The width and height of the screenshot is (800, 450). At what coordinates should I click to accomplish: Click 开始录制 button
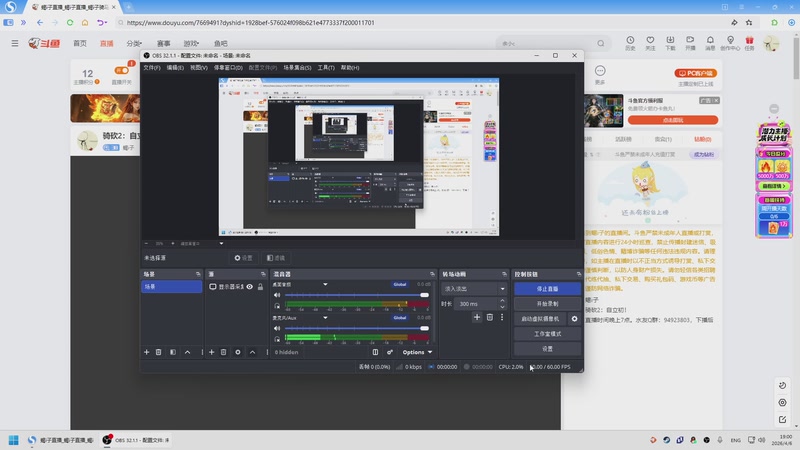[547, 304]
